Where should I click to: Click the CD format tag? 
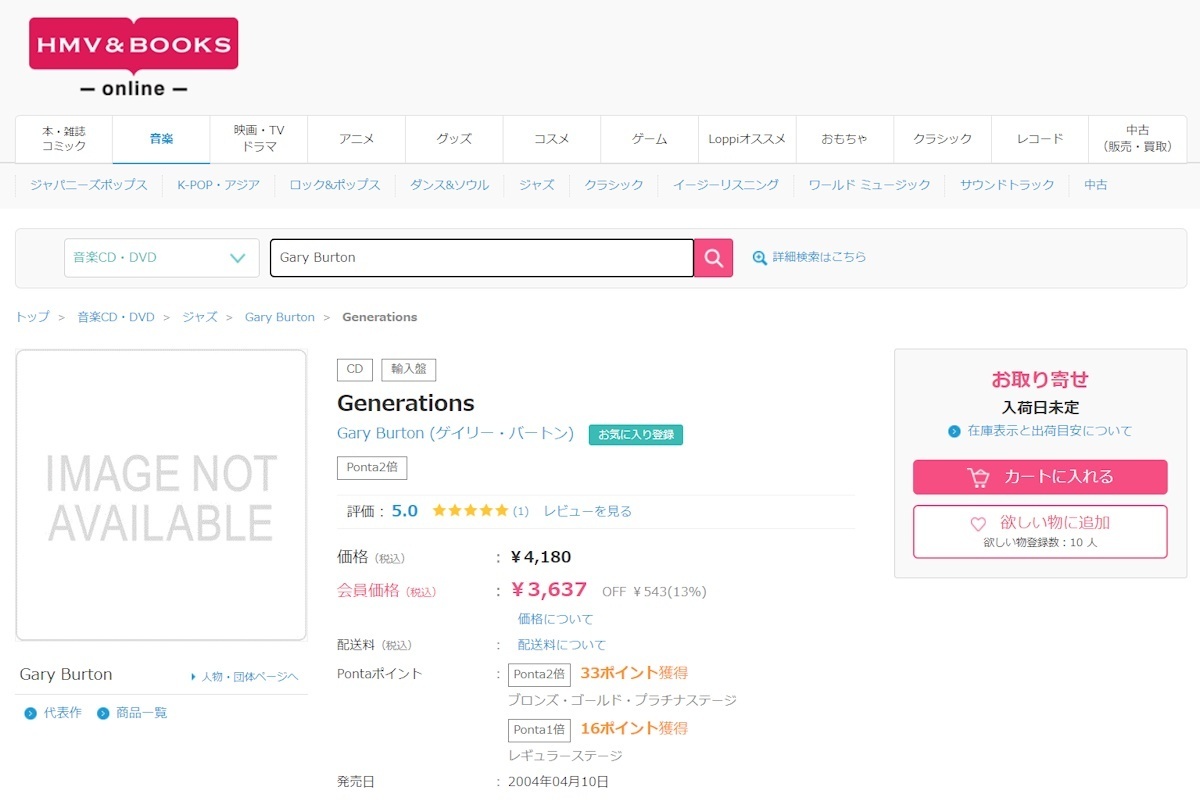click(355, 369)
